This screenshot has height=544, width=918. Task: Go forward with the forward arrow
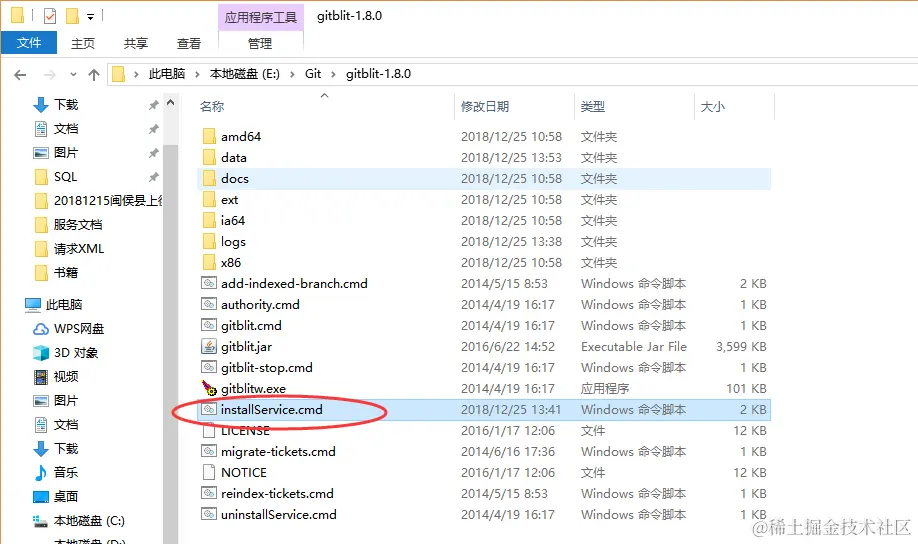[50, 75]
